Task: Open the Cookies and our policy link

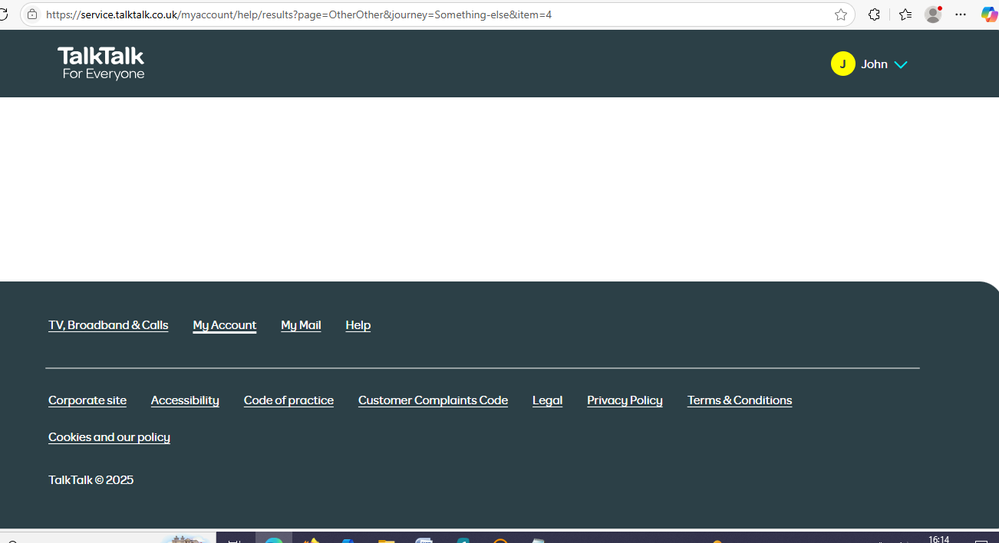Action: pos(109,437)
